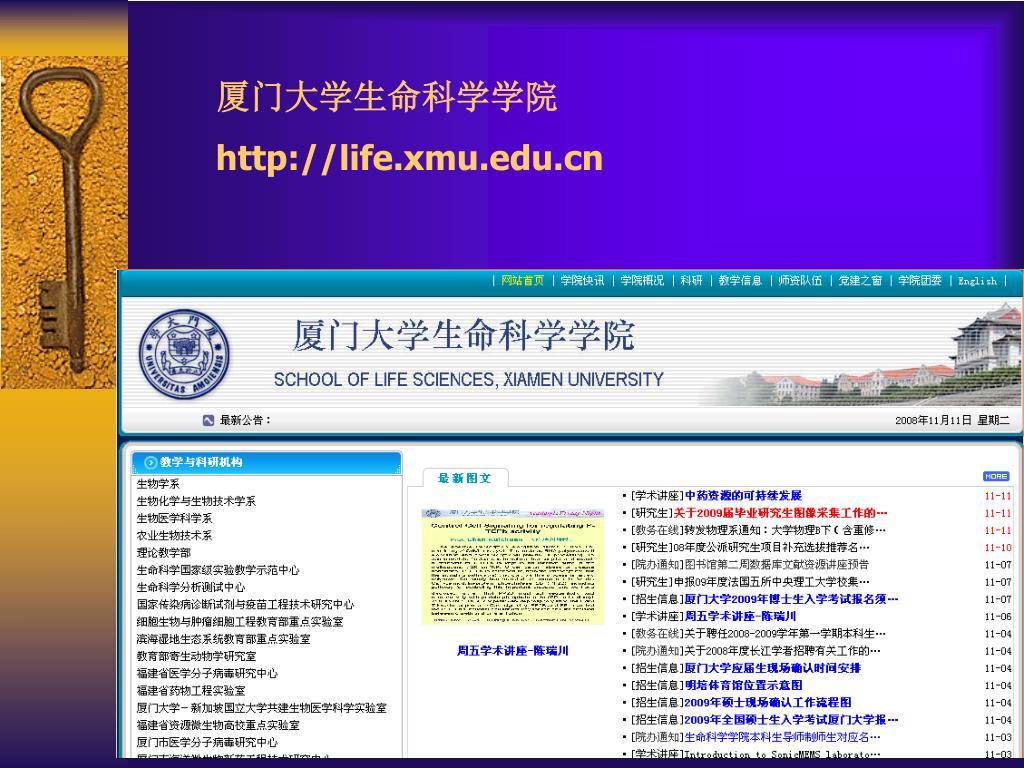Open news item 关于聘任2008-2009学年第一学期本科生
Screen dimensions: 1024x768
(785, 633)
